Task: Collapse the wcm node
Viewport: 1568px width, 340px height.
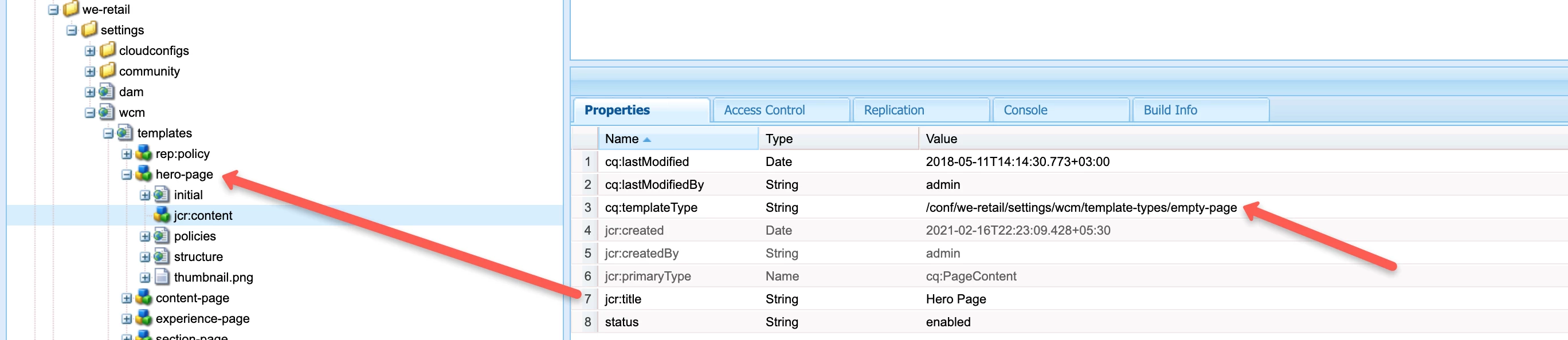Action: tap(90, 113)
